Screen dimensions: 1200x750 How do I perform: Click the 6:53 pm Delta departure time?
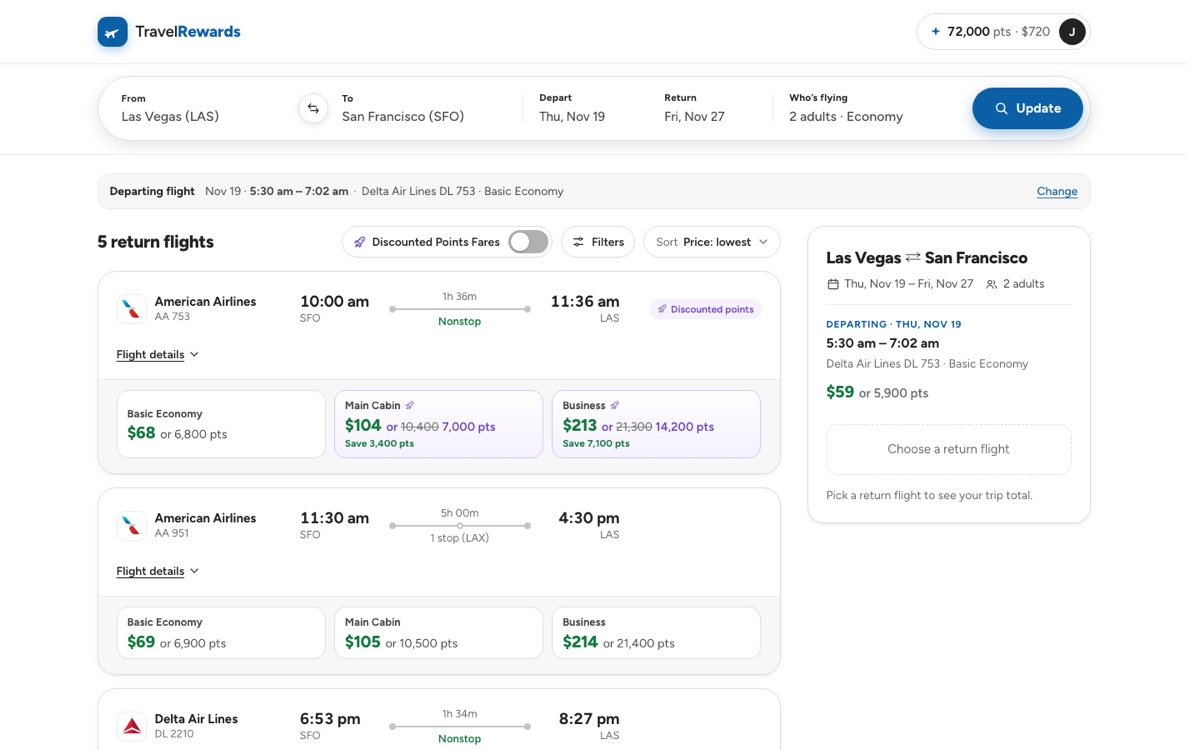[x=330, y=719]
